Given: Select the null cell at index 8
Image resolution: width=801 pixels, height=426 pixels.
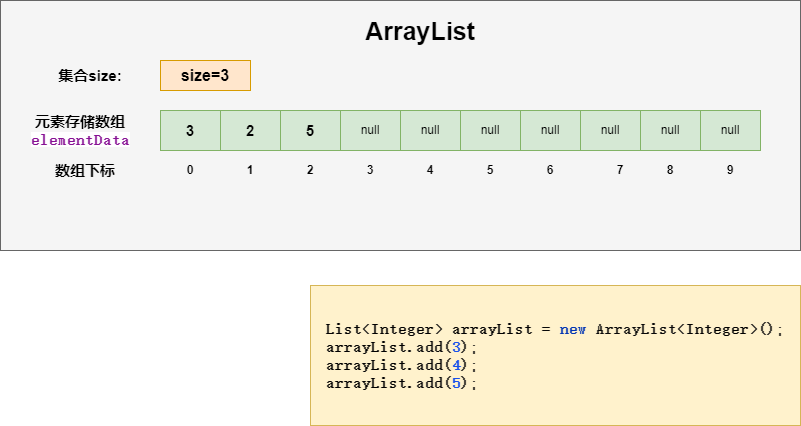Looking at the screenshot, I should point(670,130).
